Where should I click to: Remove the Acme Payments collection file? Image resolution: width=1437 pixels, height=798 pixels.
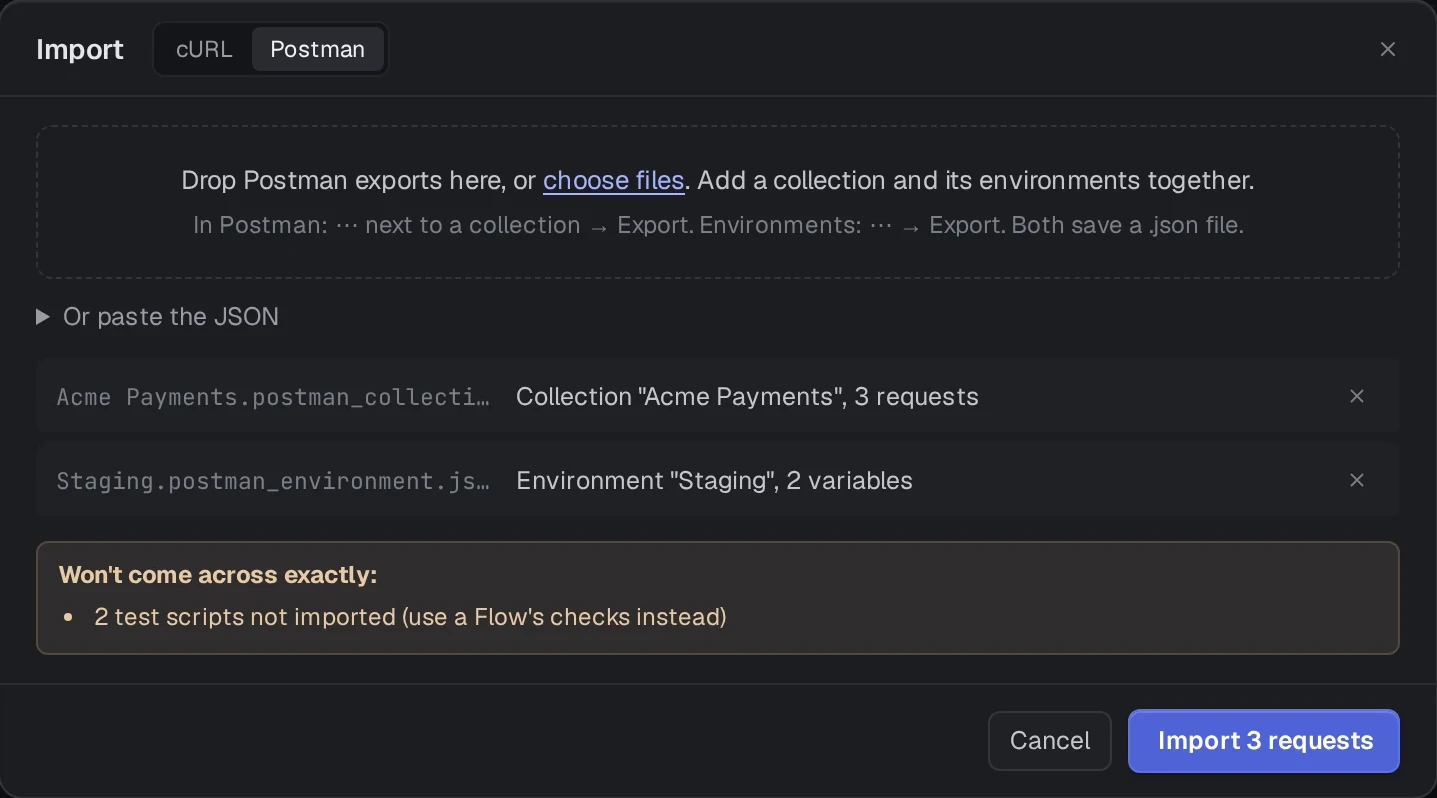[1357, 396]
